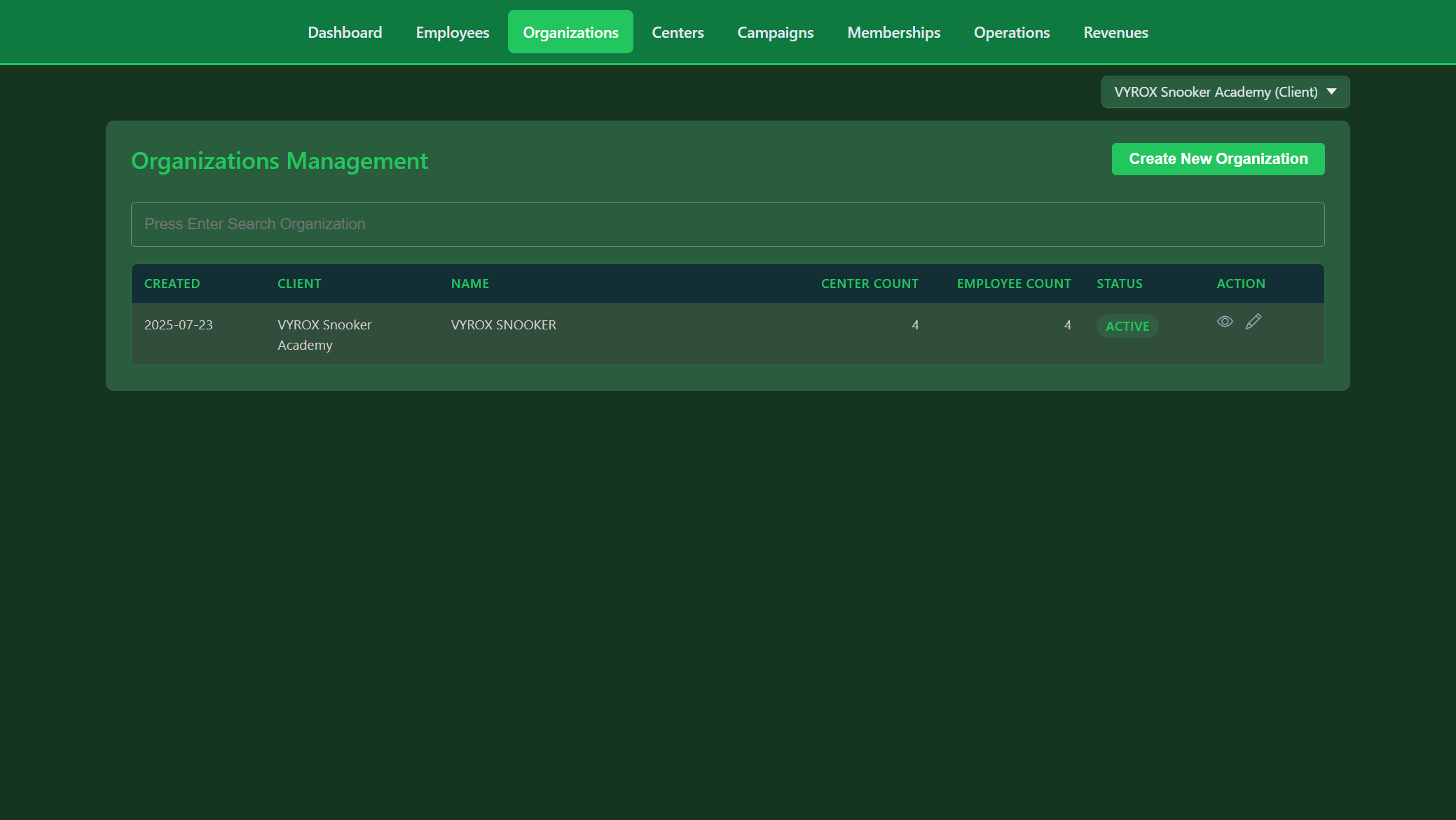Switch to the Centers tab
This screenshot has width=1456, height=820.
(x=678, y=32)
